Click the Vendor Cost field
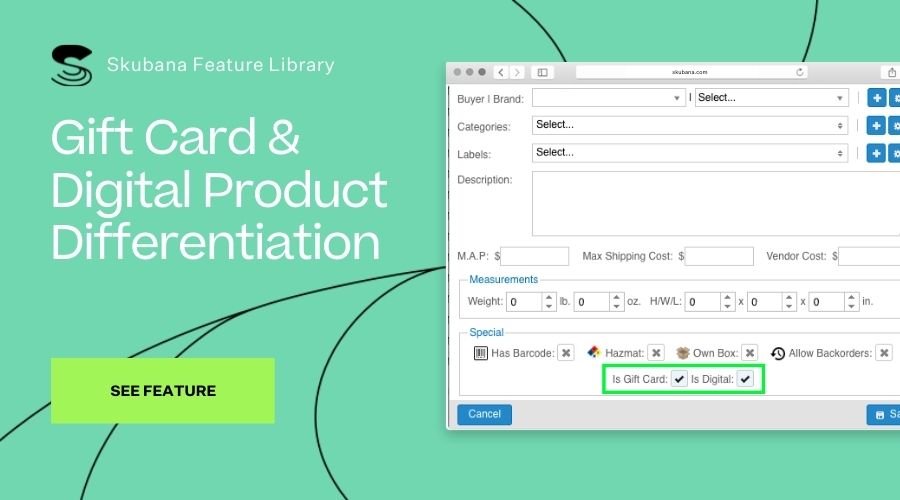This screenshot has height=500, width=900. (869, 256)
